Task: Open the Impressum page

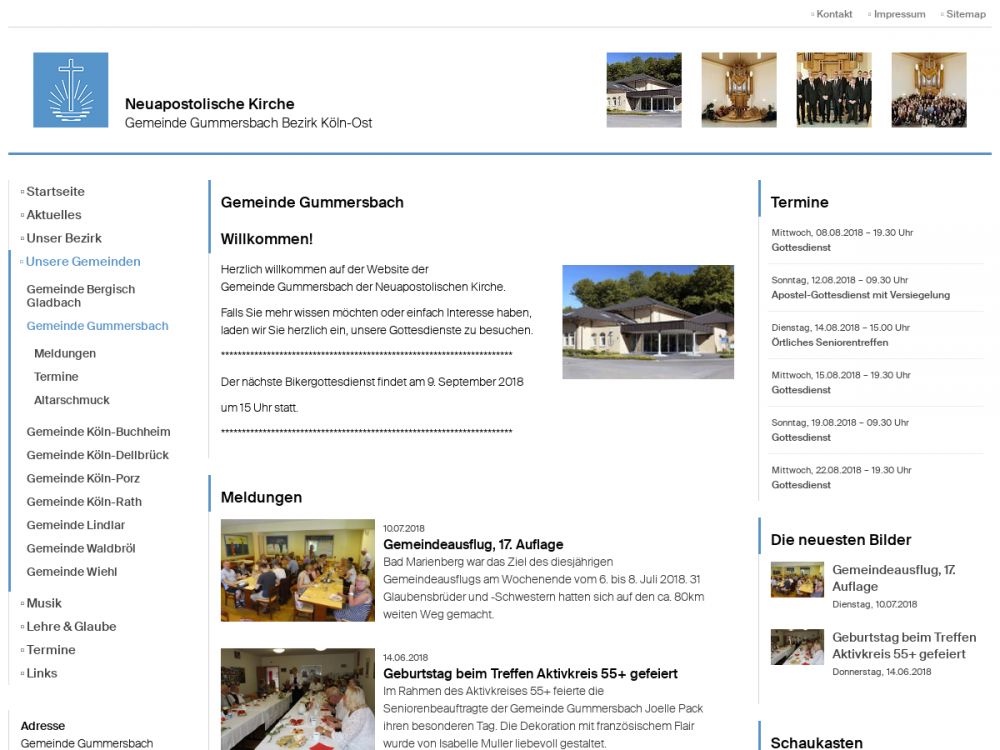Action: 899,14
